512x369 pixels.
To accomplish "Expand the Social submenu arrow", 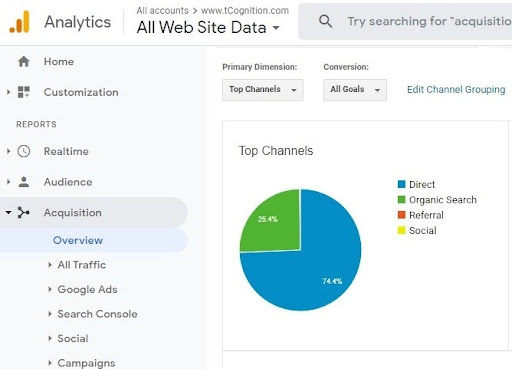I will pyautogui.click(x=50, y=338).
